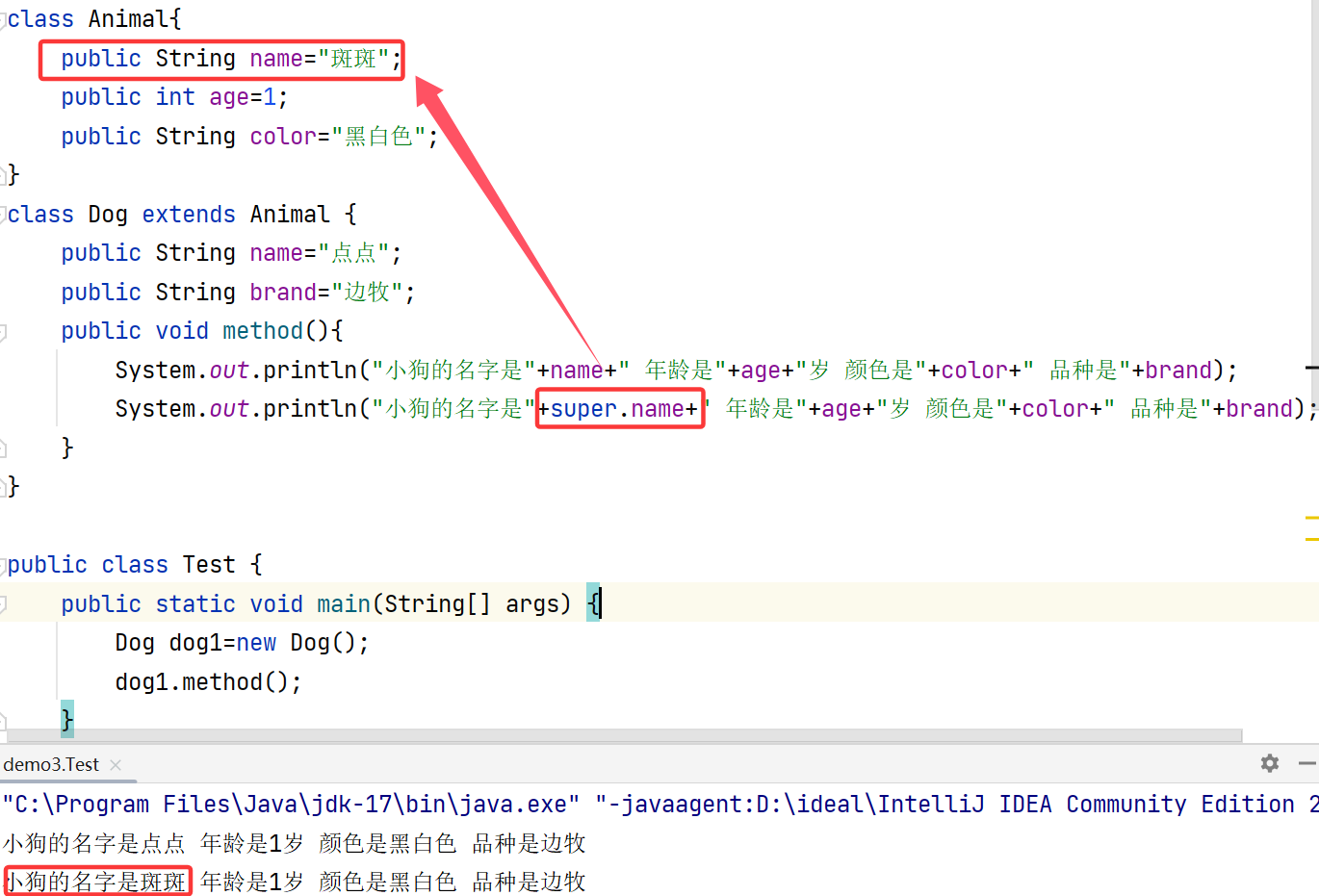Screen dimensions: 1319x896
Task: Close the demo3.Test run tab
Action: pos(116,765)
